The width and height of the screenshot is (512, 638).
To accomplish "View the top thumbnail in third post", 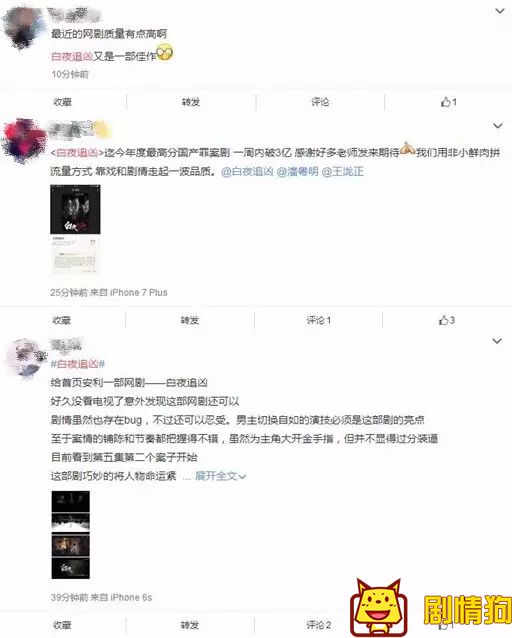I will 70,501.
